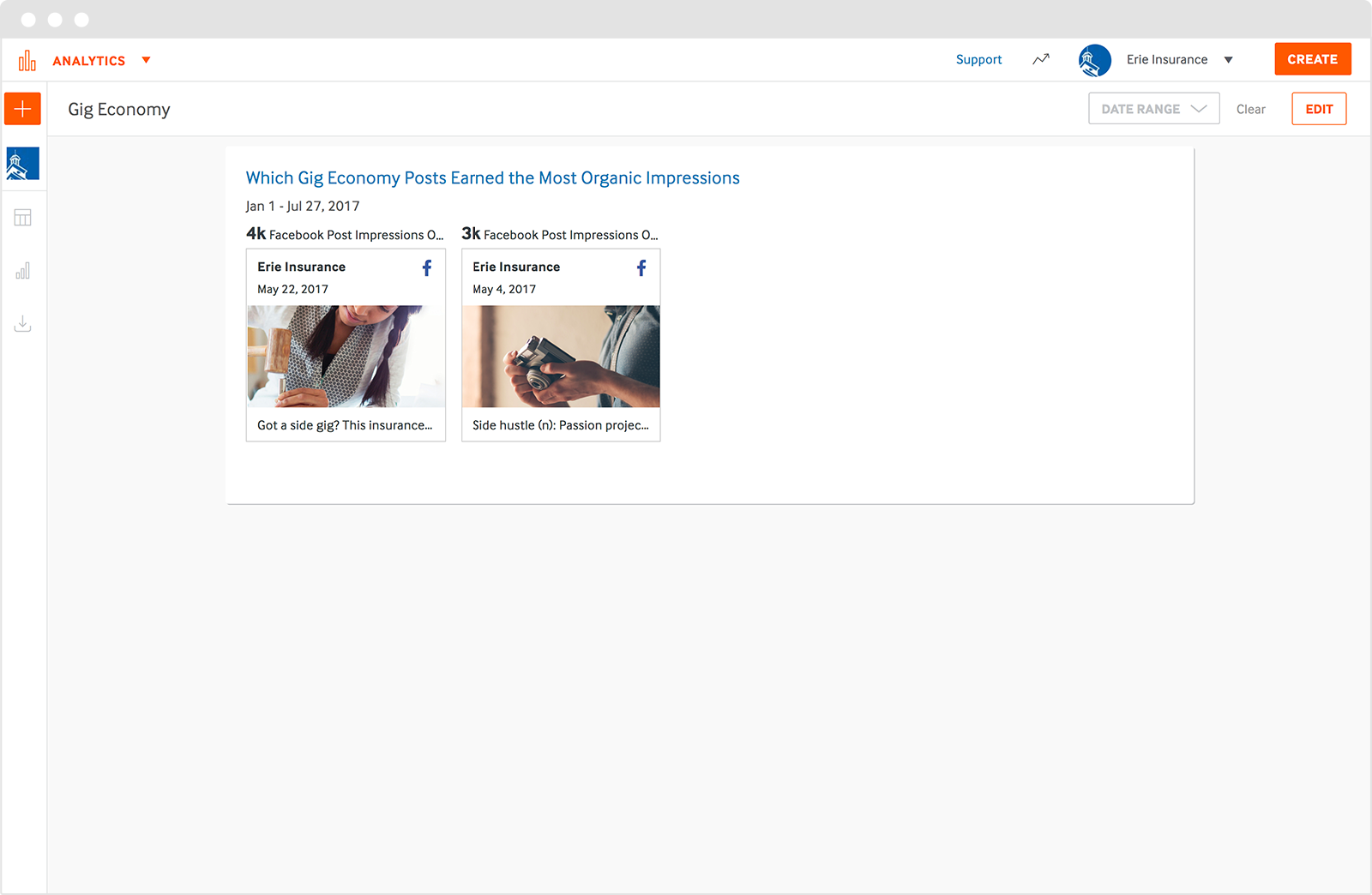Click the May 22, 2017 post date
Screen dimensions: 1372x895
[x=292, y=289]
